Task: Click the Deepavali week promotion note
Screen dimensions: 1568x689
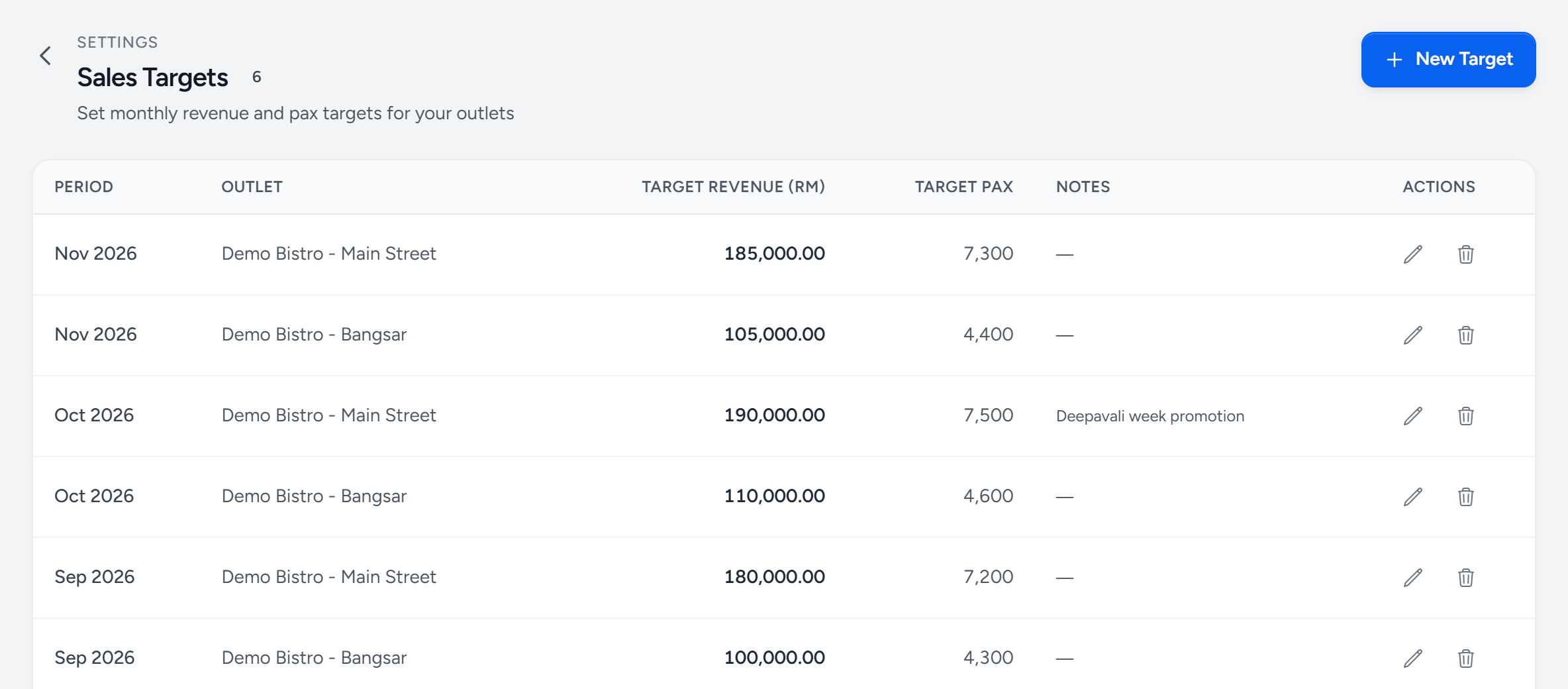Action: 1150,416
